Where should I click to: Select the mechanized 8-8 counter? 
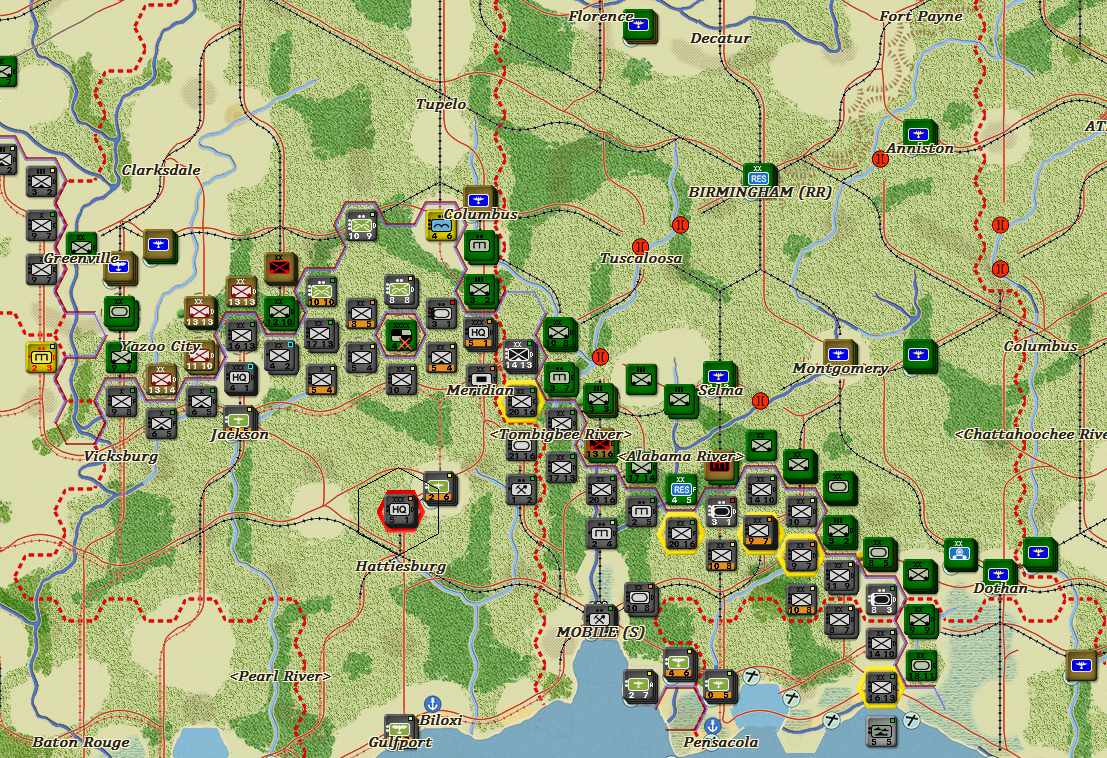point(400,290)
